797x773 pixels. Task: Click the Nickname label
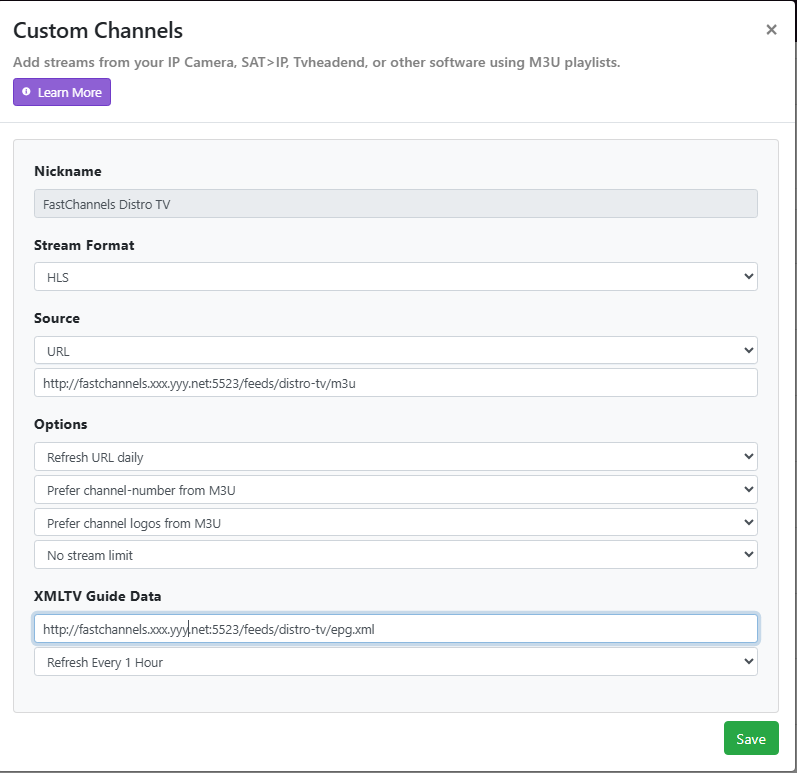click(68, 171)
